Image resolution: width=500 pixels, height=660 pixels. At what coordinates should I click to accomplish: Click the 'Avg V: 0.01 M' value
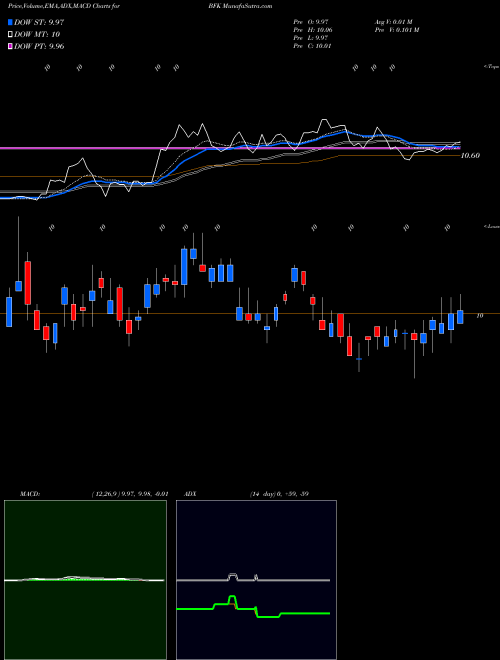click(x=394, y=22)
